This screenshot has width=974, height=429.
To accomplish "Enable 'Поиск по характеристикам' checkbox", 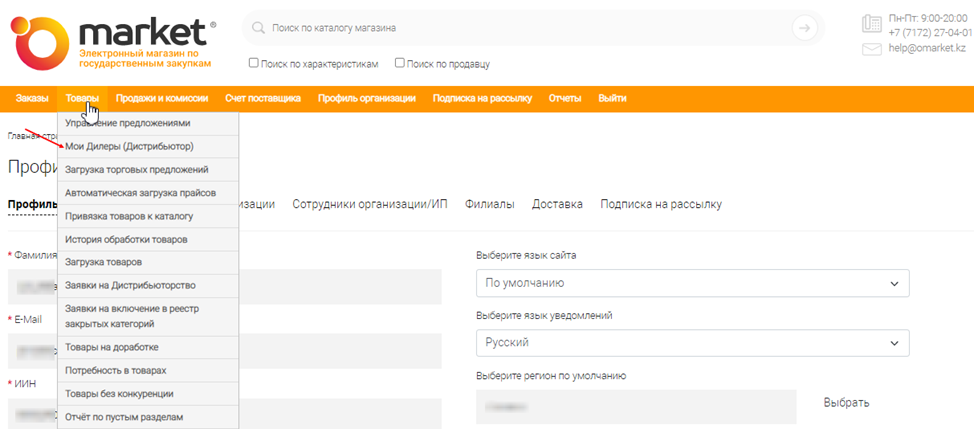I will pyautogui.click(x=254, y=63).
